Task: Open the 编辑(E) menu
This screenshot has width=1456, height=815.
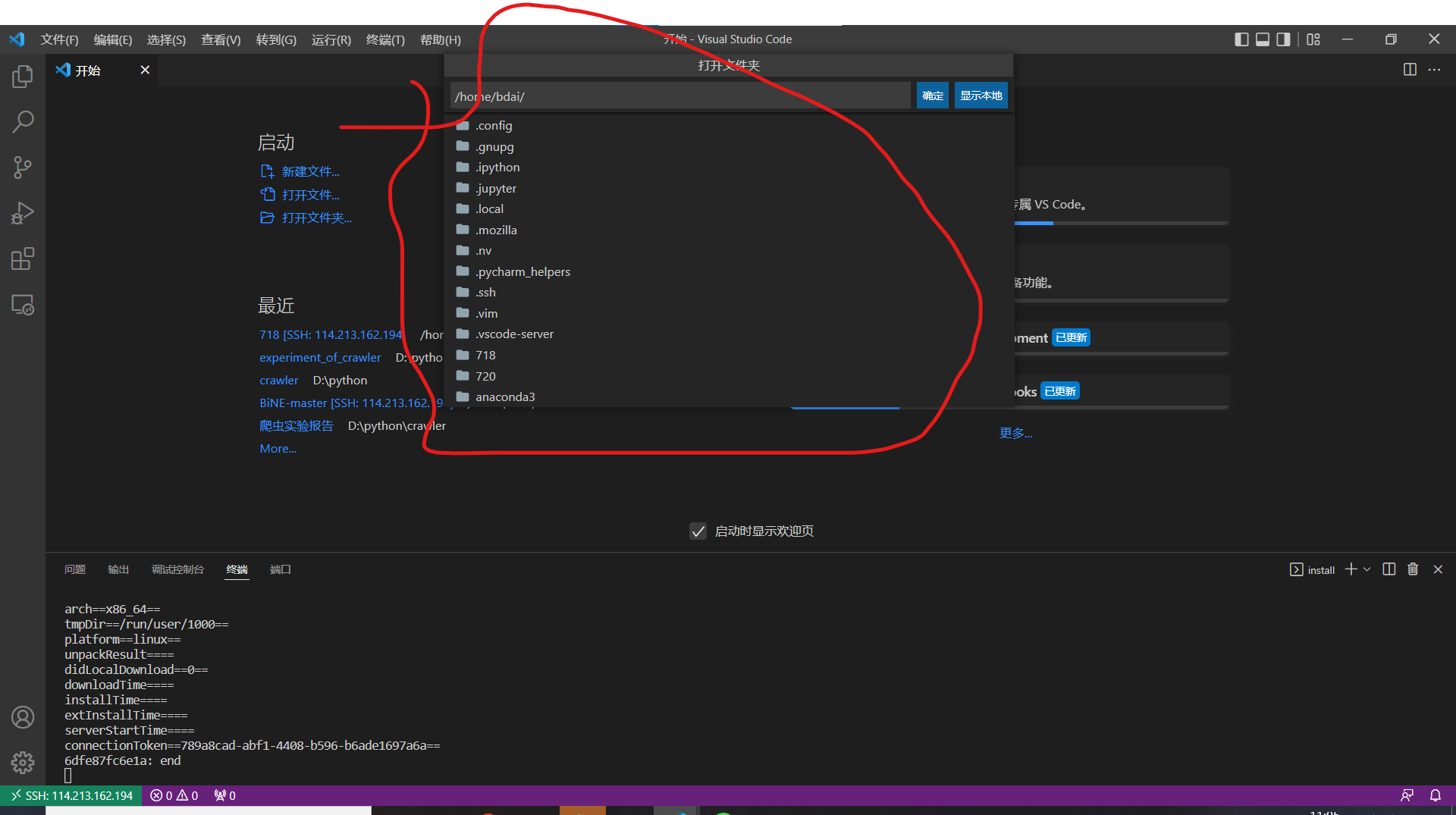Action: (x=113, y=39)
